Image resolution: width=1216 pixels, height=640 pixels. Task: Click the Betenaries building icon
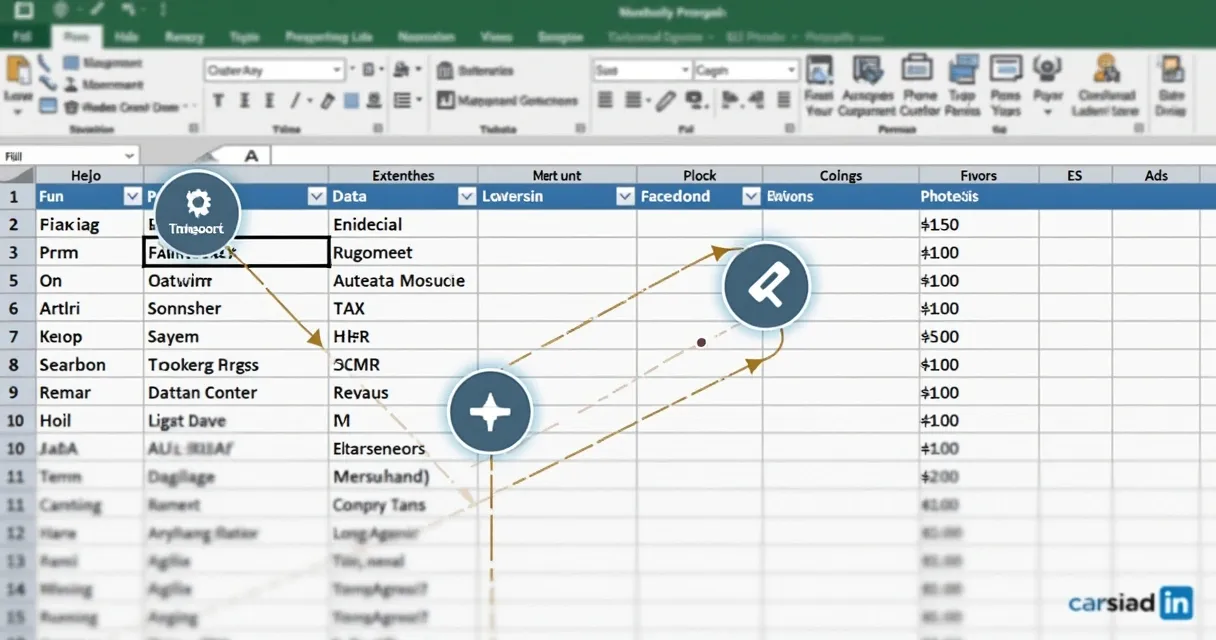(x=444, y=71)
